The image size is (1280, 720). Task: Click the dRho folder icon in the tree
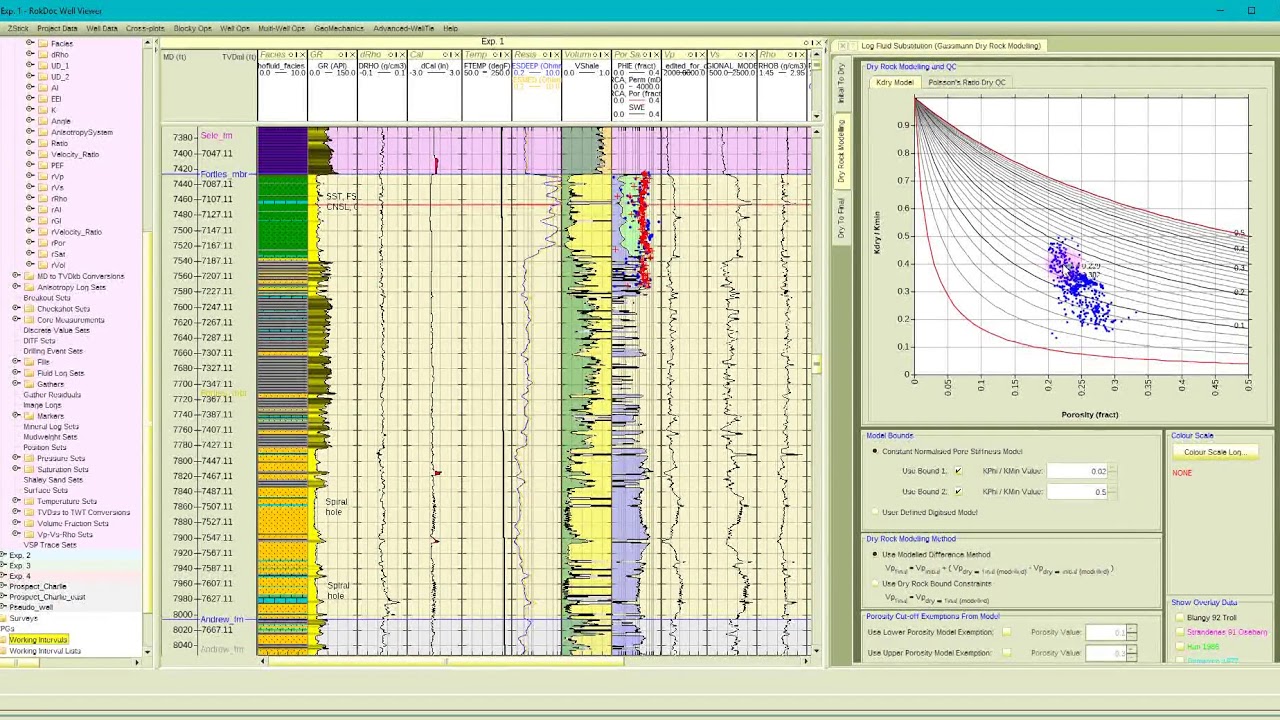[43, 55]
